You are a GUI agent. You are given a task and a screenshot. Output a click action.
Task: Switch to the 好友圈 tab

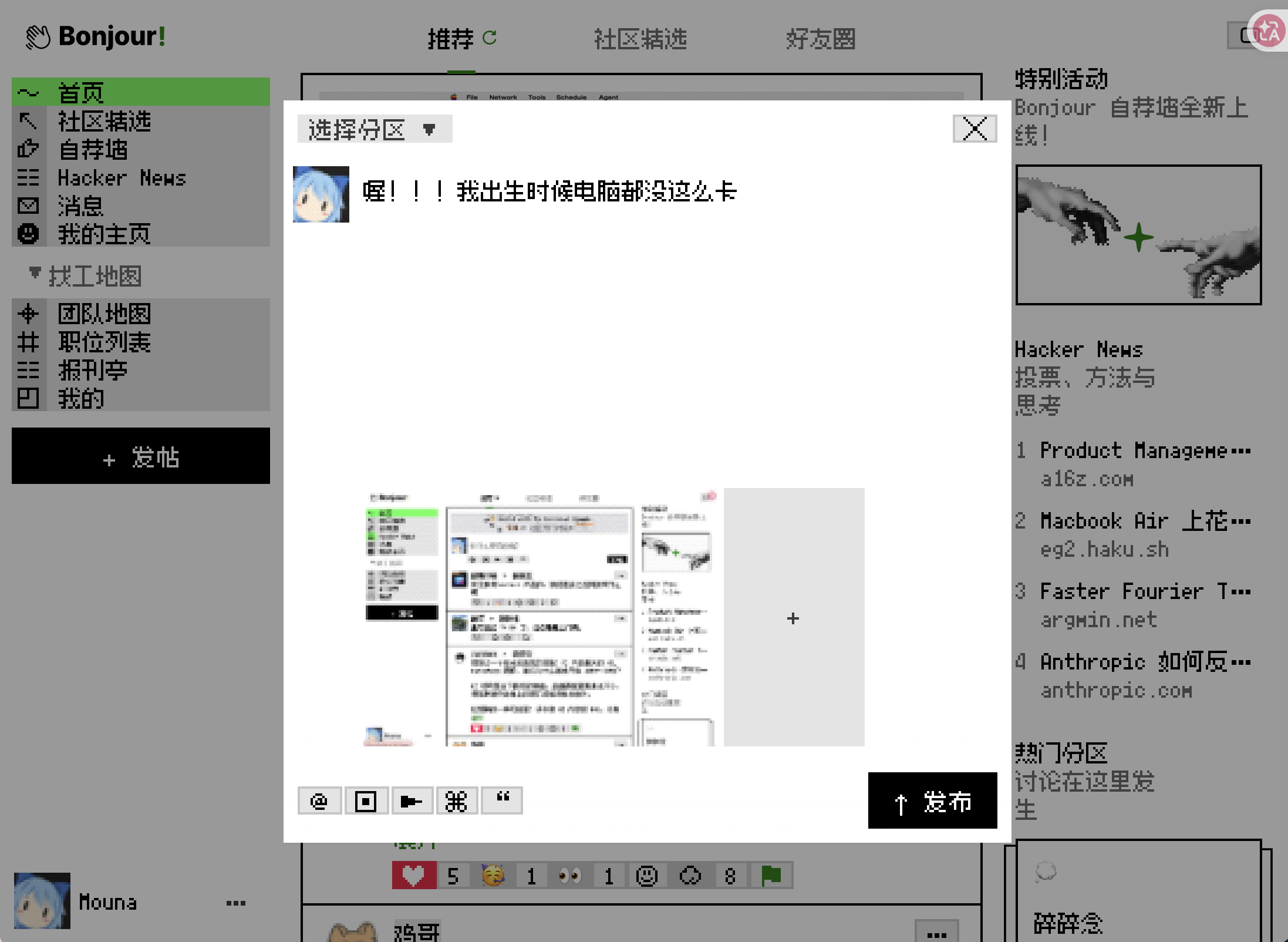pos(821,39)
